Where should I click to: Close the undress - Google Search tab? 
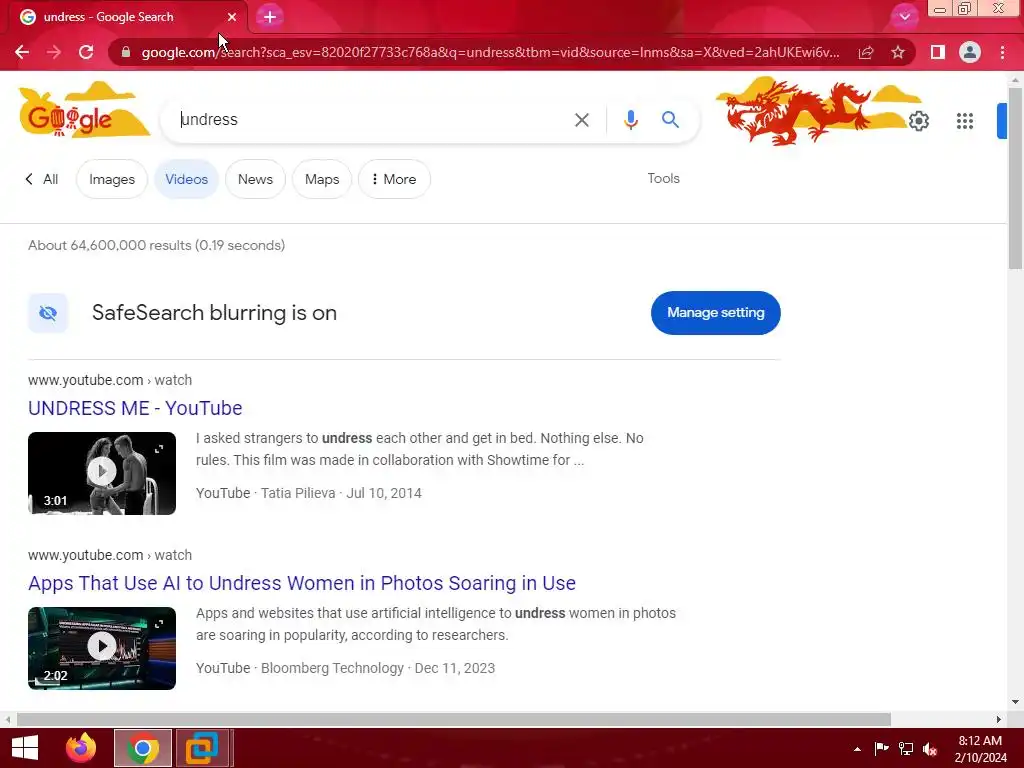232,17
